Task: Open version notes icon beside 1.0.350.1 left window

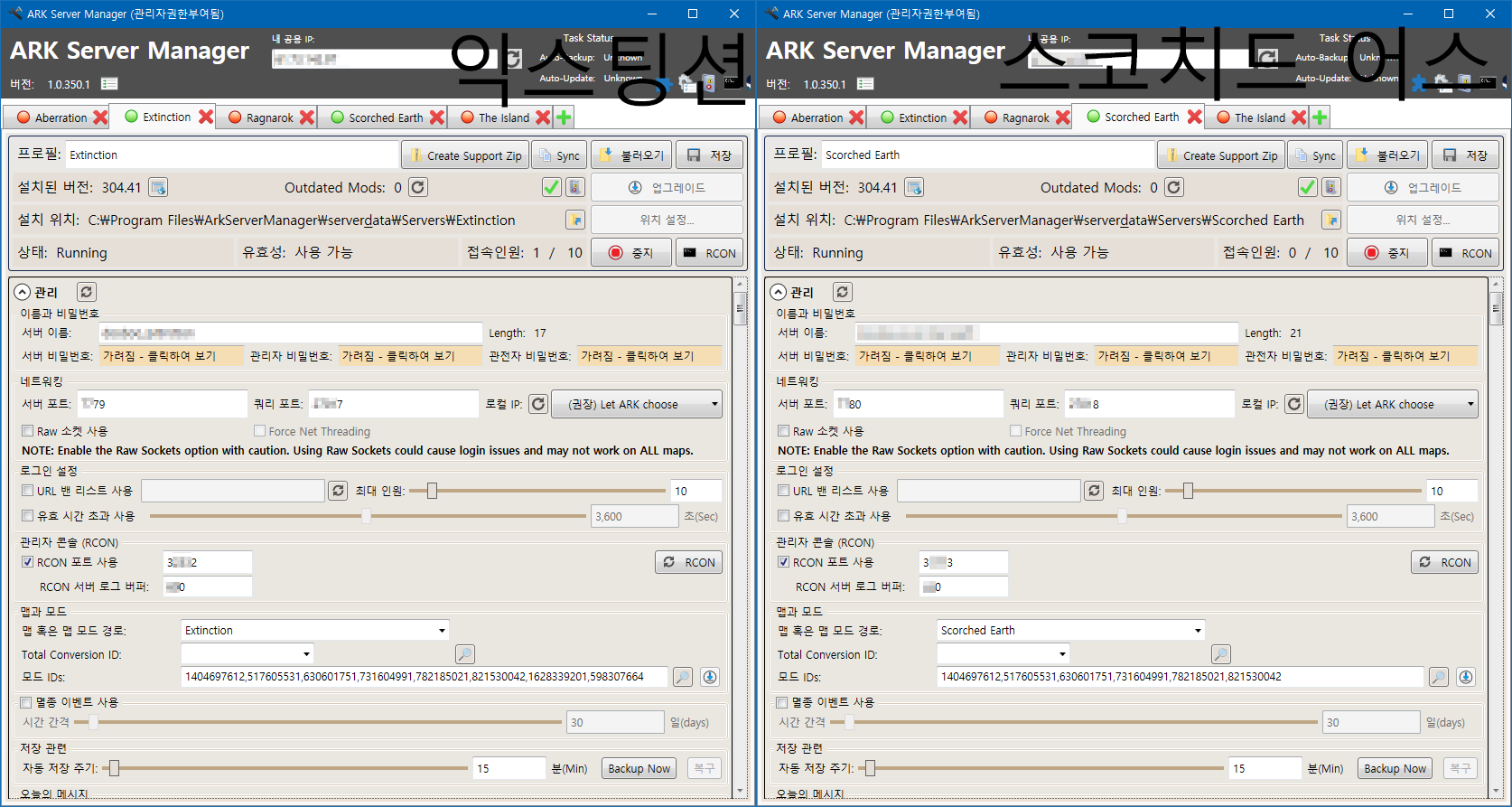Action: click(x=109, y=84)
